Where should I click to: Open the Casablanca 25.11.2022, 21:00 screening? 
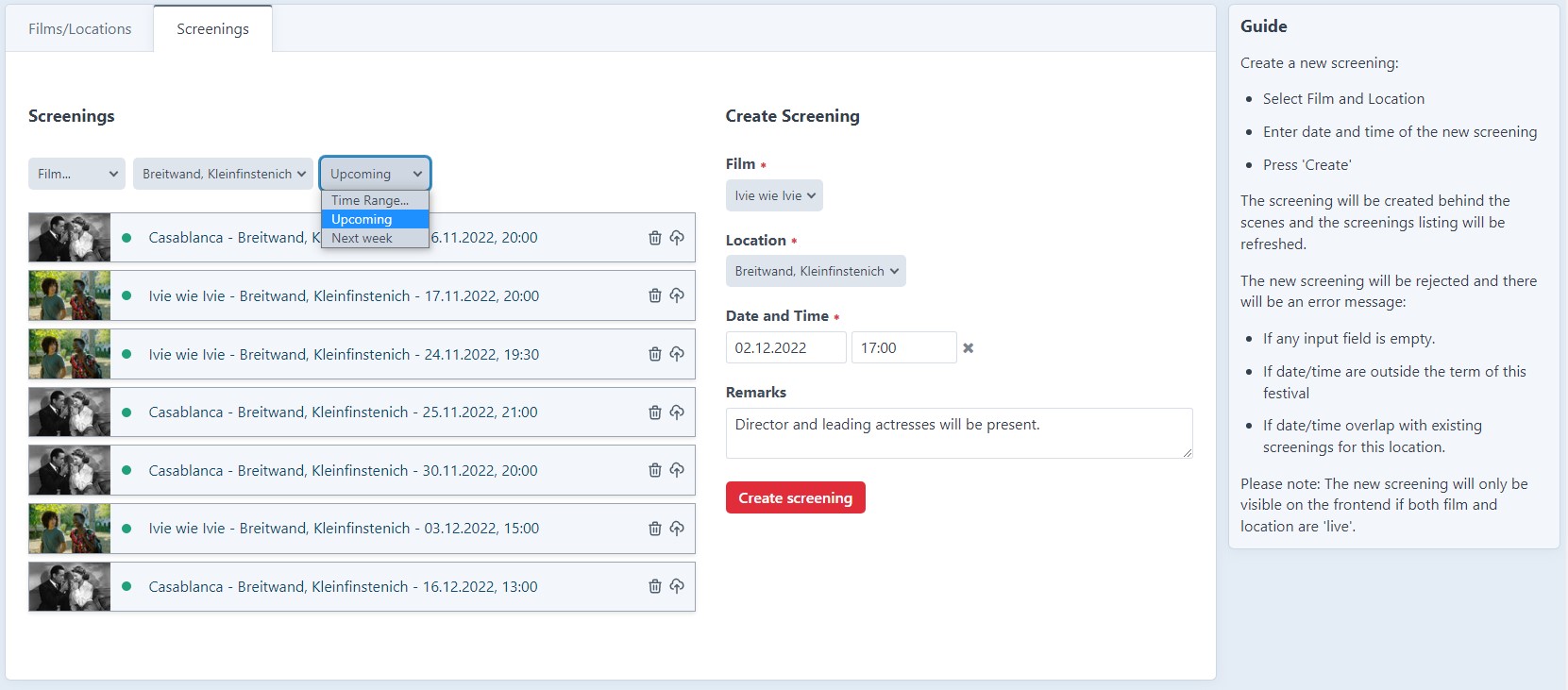tap(343, 412)
